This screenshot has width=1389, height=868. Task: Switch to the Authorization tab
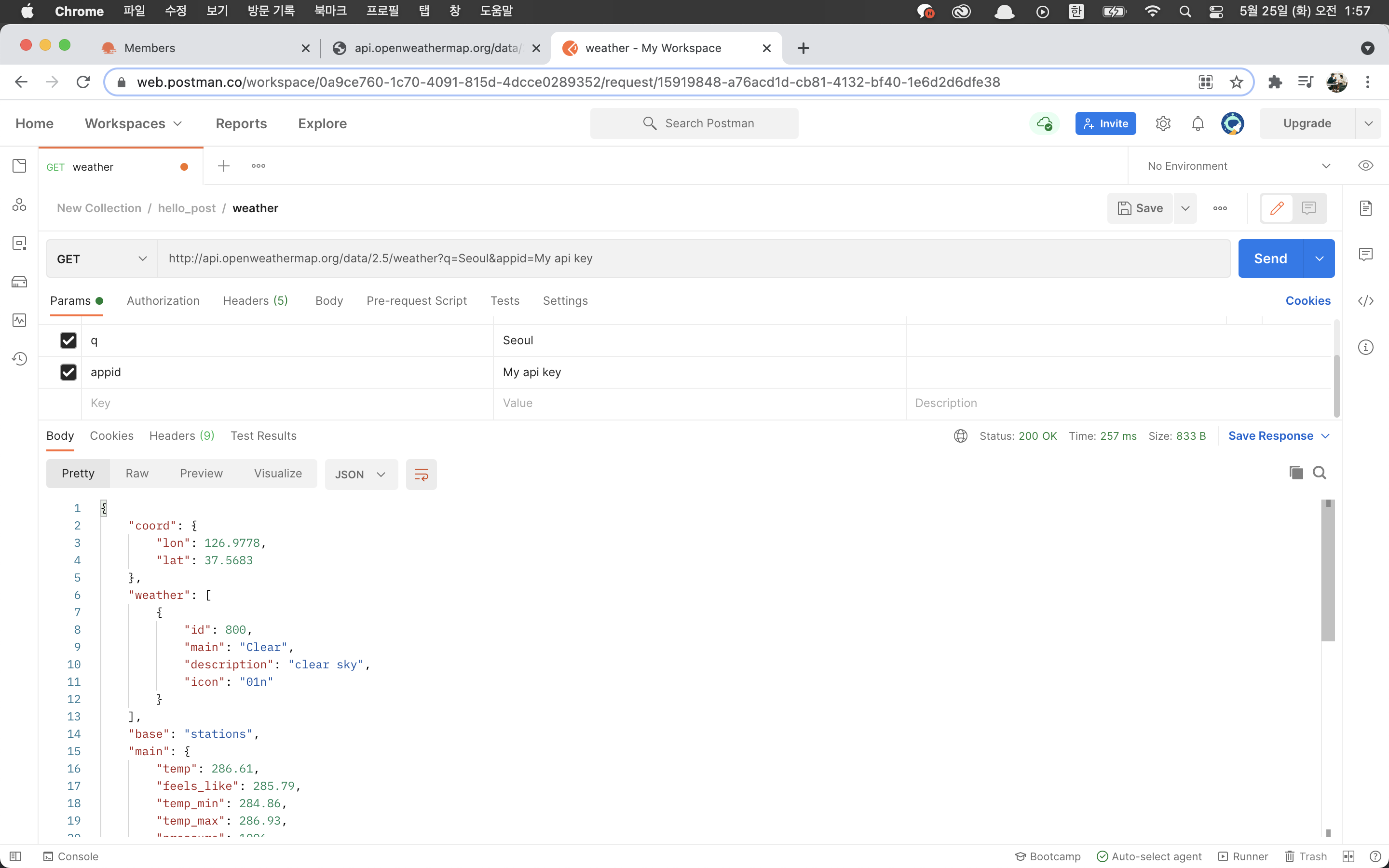click(x=163, y=301)
